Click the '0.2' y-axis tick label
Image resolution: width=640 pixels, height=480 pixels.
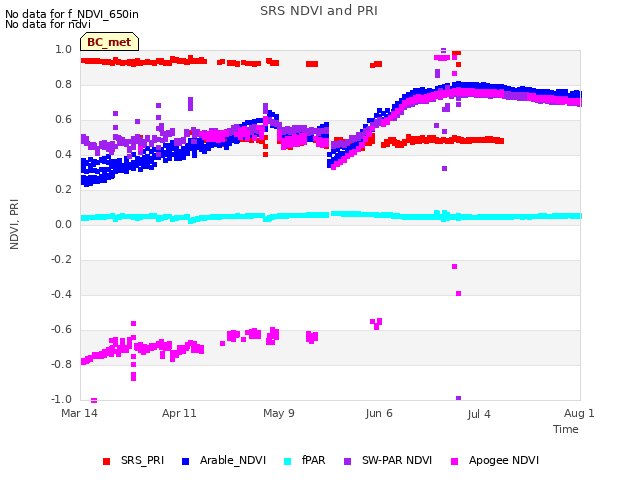[x=63, y=189]
